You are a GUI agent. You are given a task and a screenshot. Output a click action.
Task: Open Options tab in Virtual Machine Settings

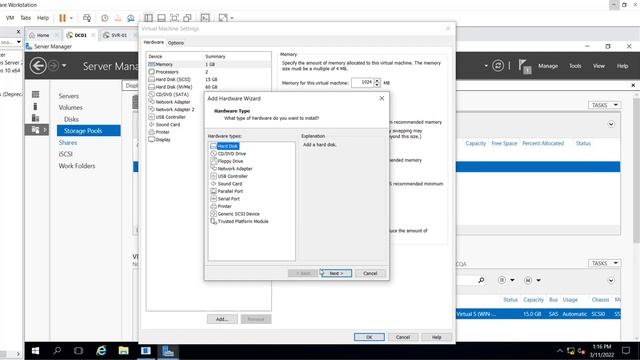coord(176,43)
